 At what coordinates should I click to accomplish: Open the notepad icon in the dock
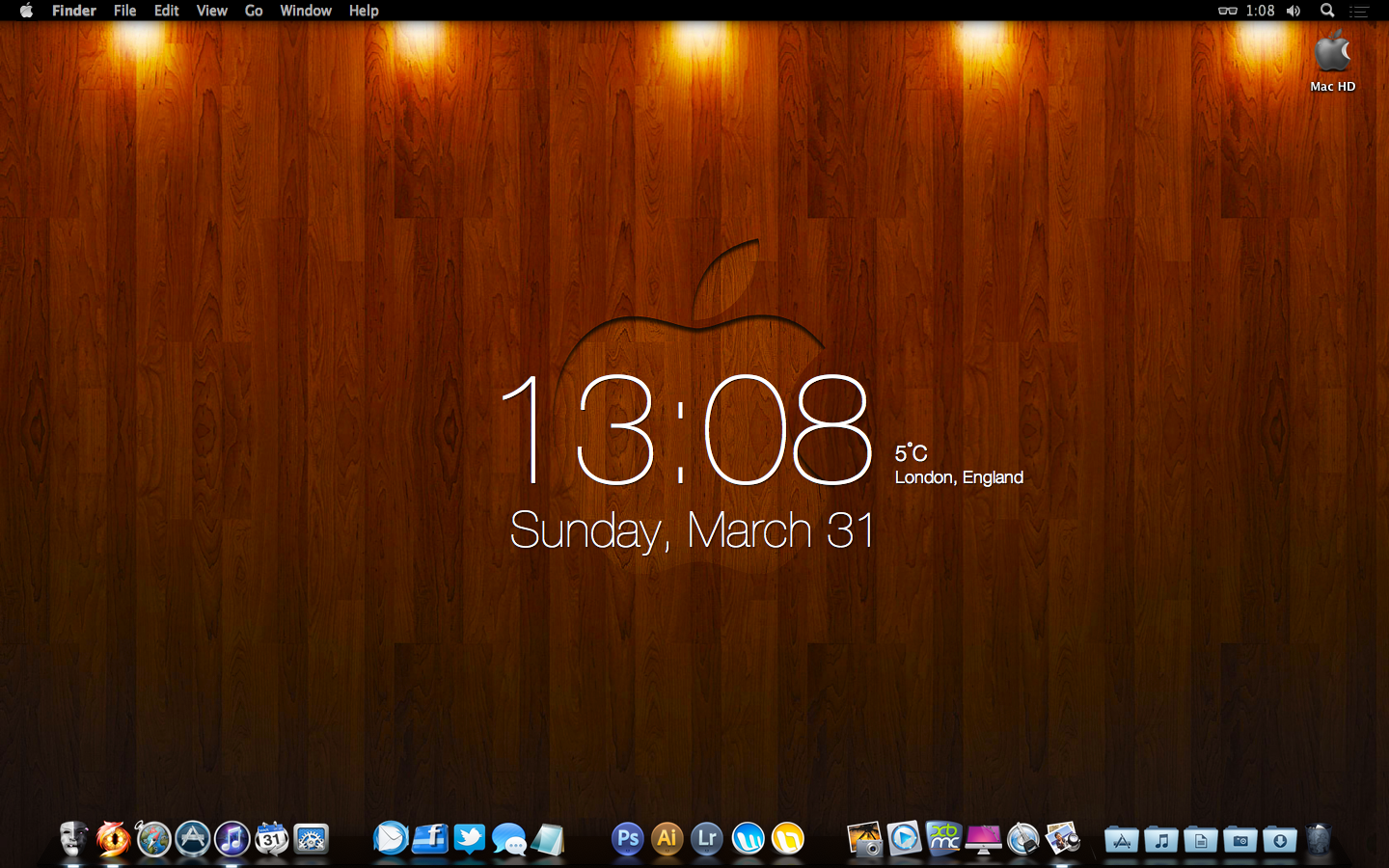(548, 839)
